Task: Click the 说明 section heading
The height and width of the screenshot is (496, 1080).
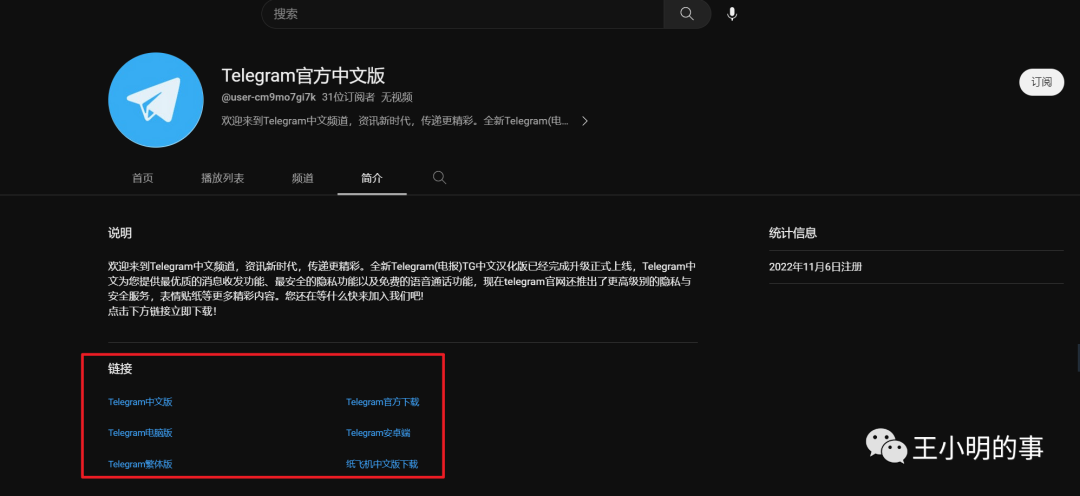Action: [120, 233]
